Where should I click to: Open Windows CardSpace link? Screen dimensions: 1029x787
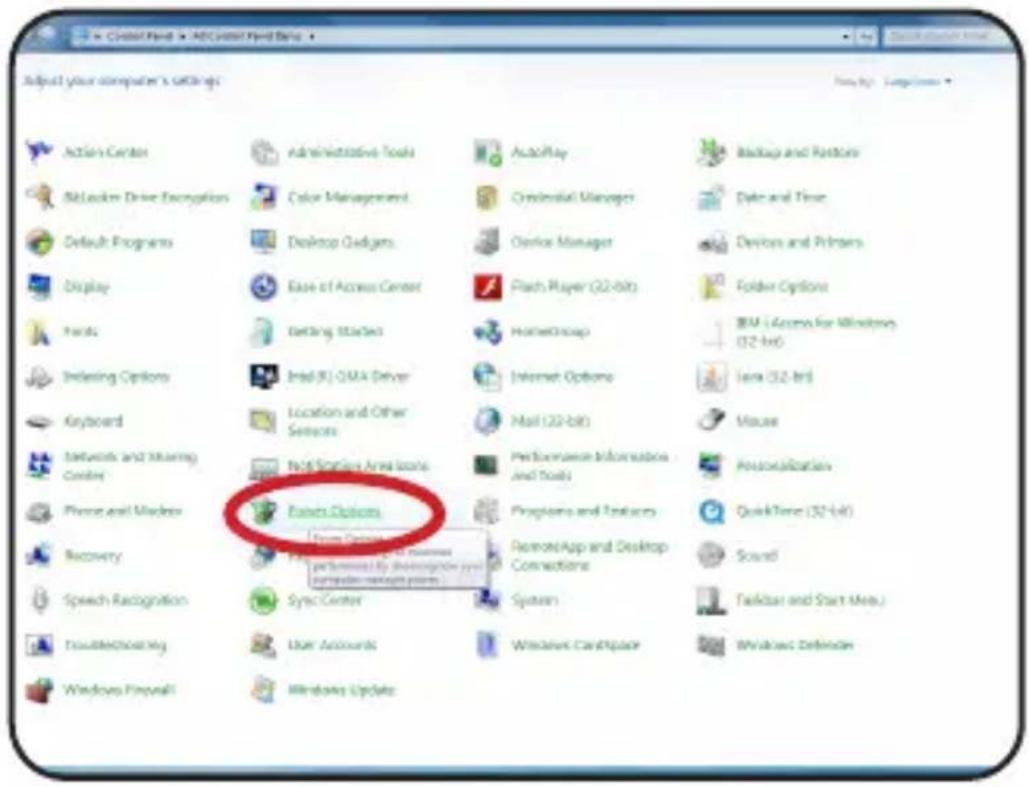[576, 645]
